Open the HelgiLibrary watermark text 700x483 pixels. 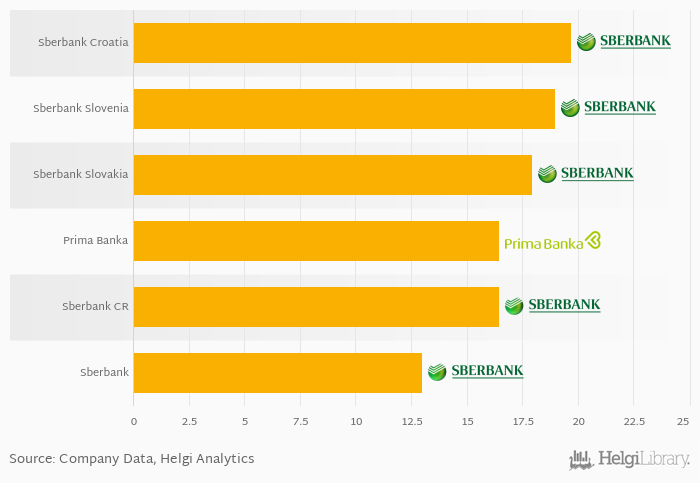pyautogui.click(x=644, y=459)
